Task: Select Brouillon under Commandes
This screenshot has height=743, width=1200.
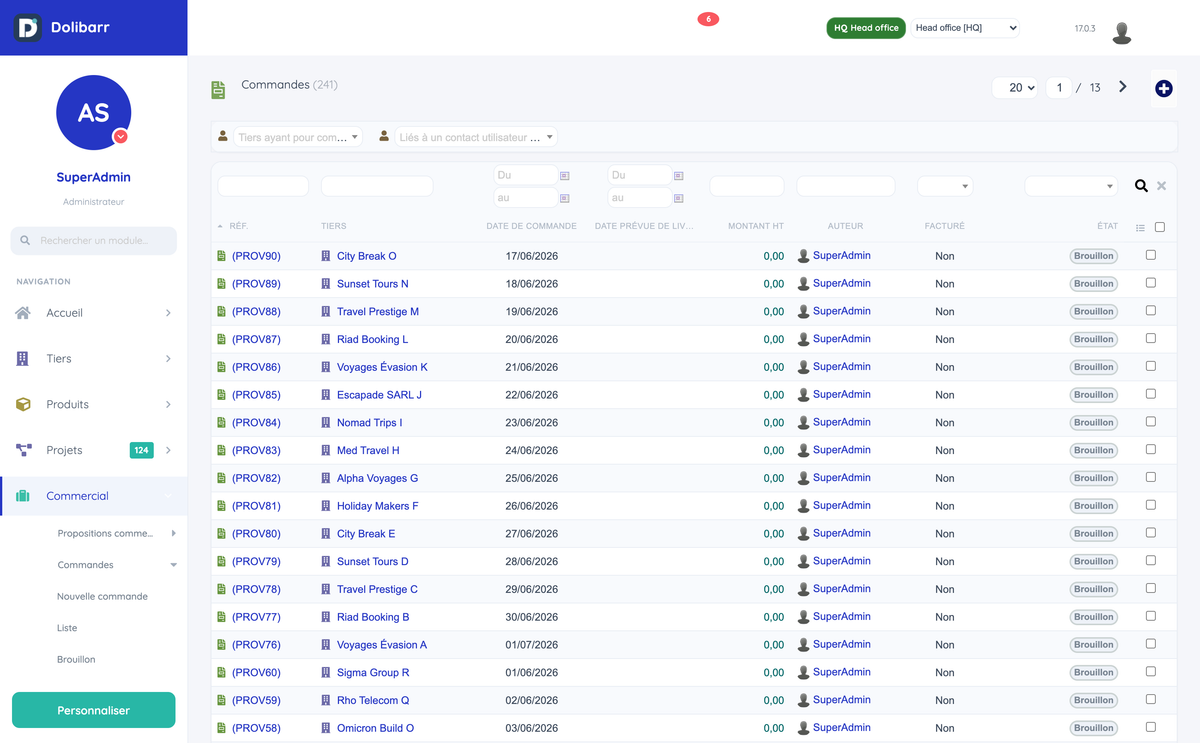Action: point(76,659)
